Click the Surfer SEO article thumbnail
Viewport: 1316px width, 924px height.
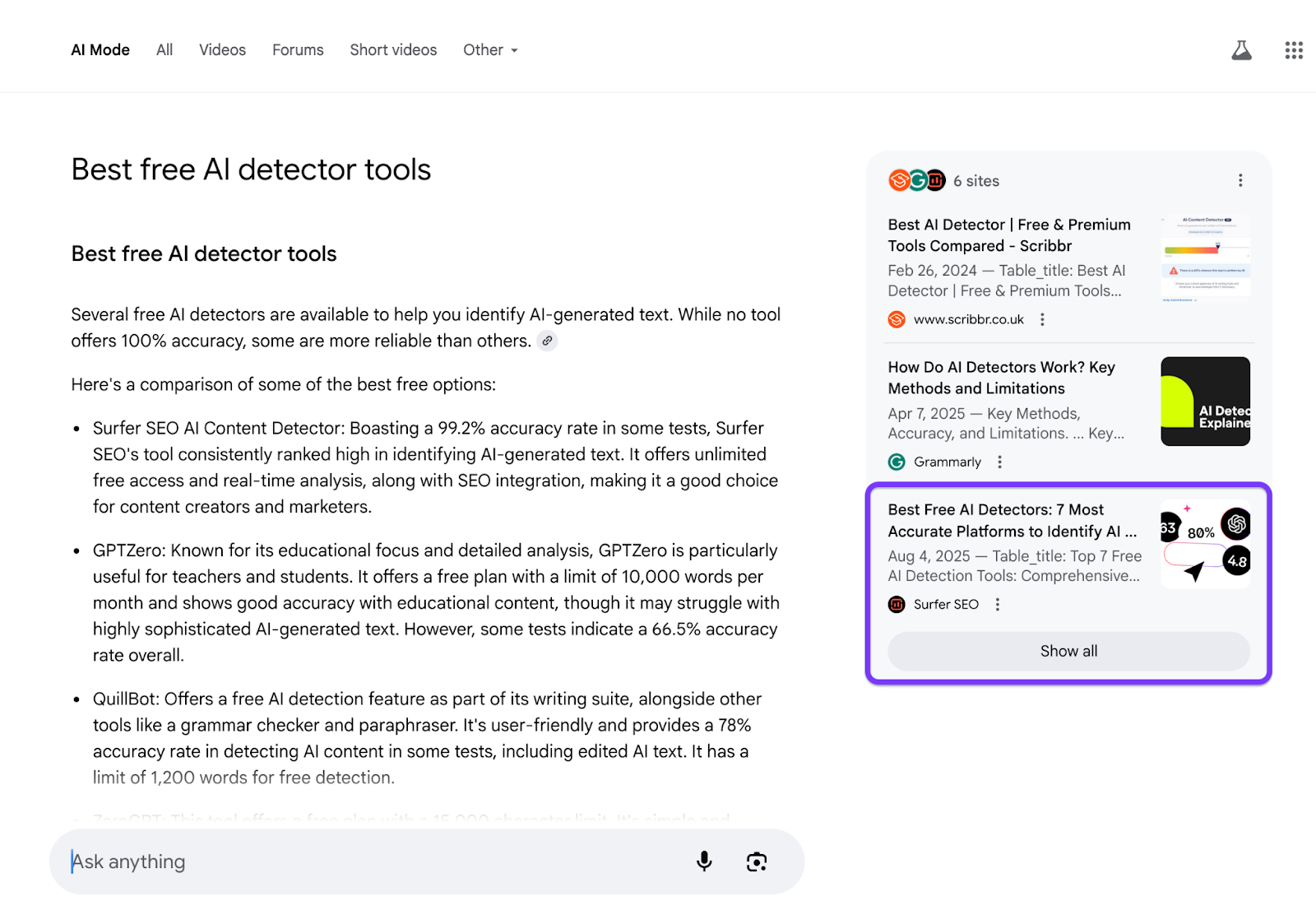pyautogui.click(x=1205, y=544)
